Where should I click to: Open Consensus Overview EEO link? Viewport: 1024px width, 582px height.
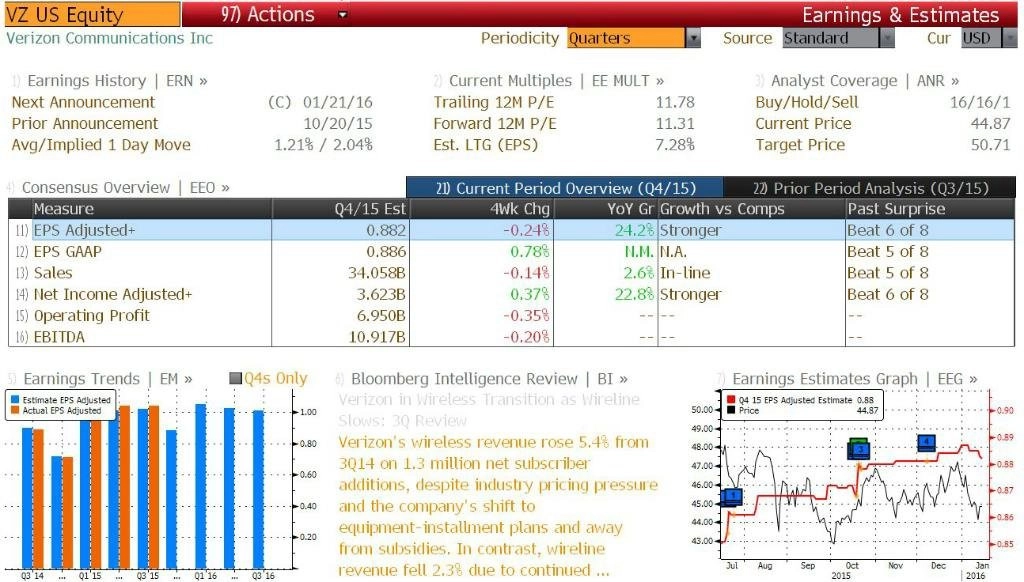(125, 188)
